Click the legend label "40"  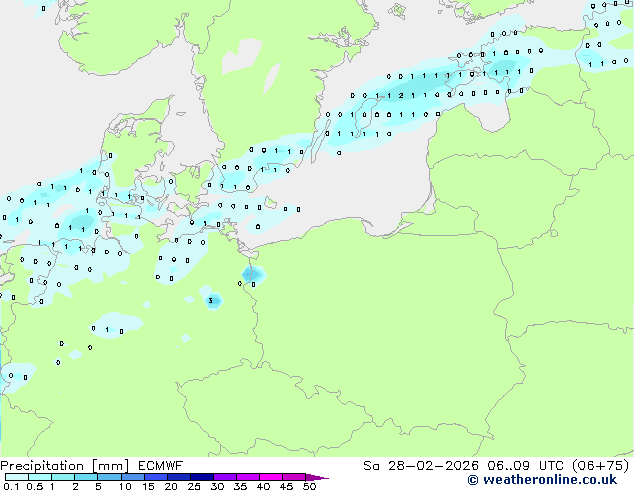point(263,486)
